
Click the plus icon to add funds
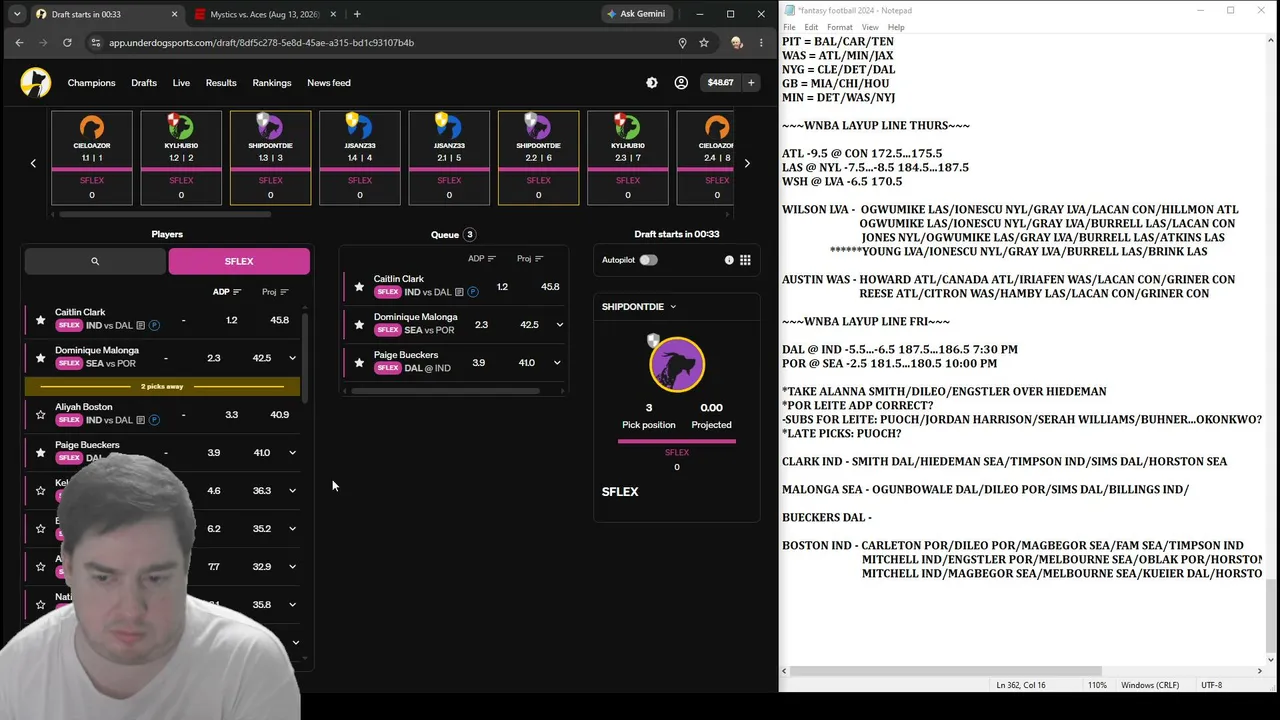click(751, 83)
